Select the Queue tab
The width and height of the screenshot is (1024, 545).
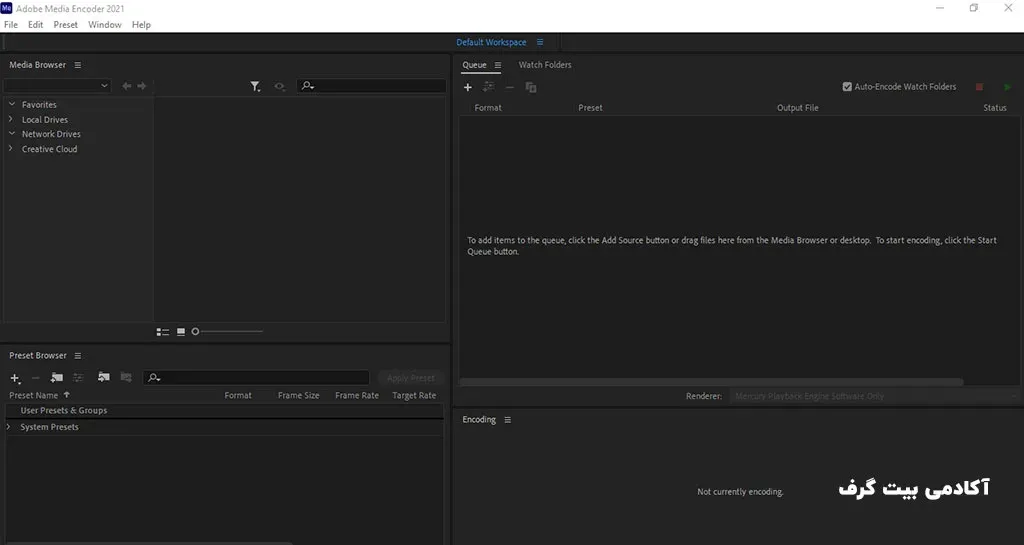[474, 65]
